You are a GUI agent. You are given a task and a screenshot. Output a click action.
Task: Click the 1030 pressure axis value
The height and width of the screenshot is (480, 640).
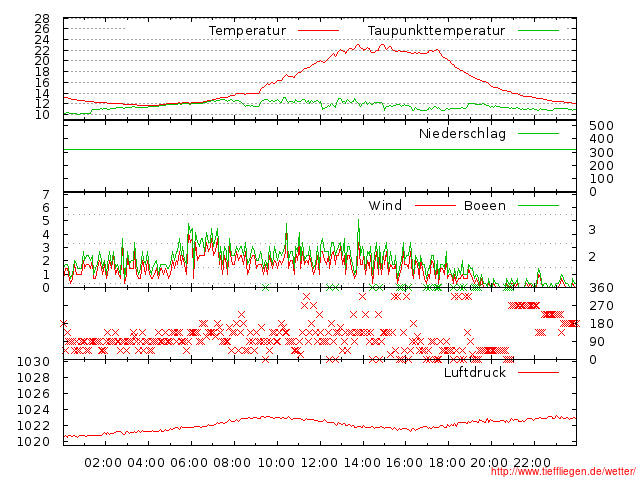coord(33,362)
